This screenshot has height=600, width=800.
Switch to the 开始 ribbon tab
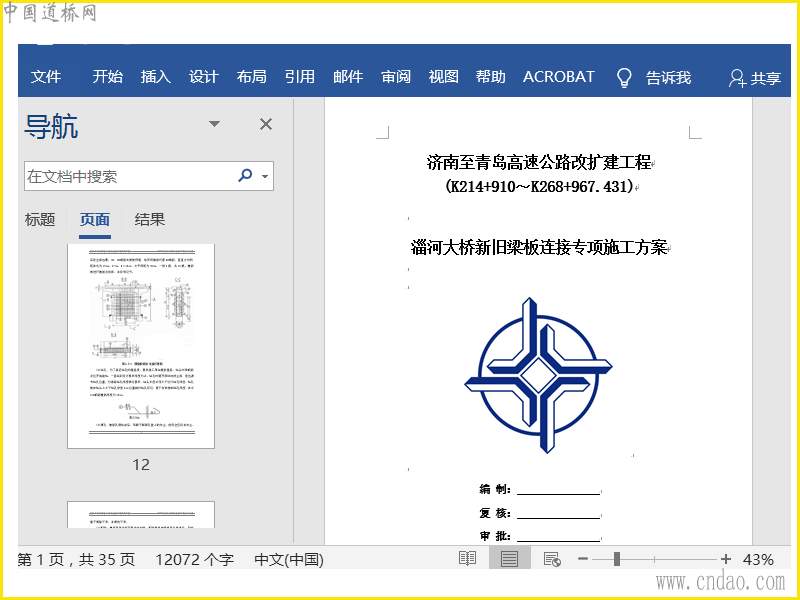(108, 77)
